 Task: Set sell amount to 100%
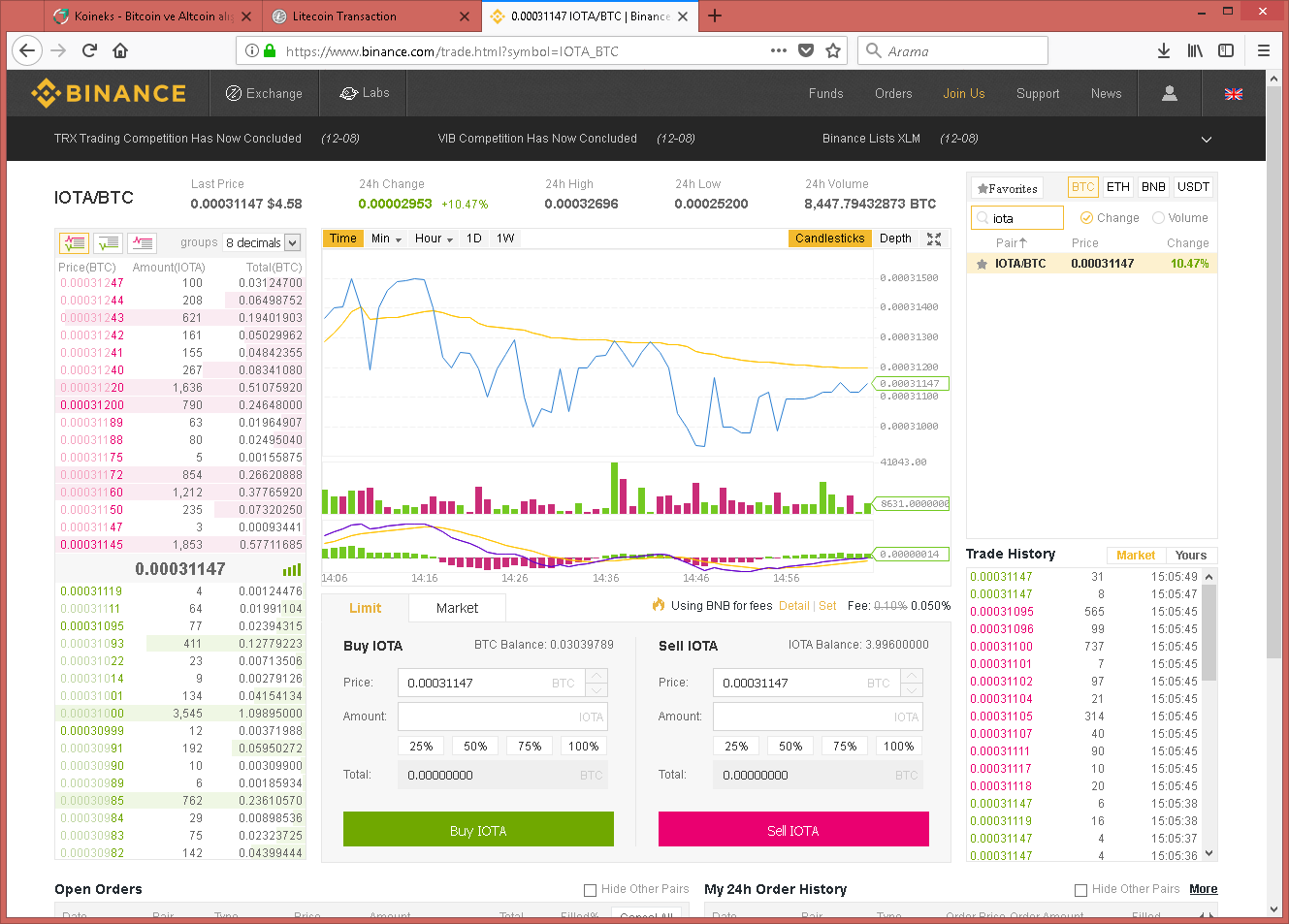pyautogui.click(x=899, y=747)
